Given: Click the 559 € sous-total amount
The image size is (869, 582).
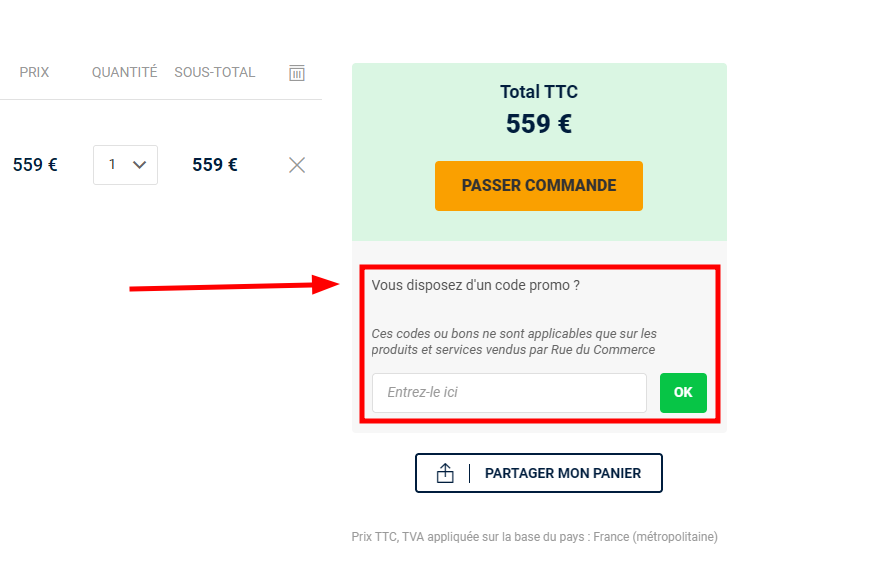Looking at the screenshot, I should 215,165.
